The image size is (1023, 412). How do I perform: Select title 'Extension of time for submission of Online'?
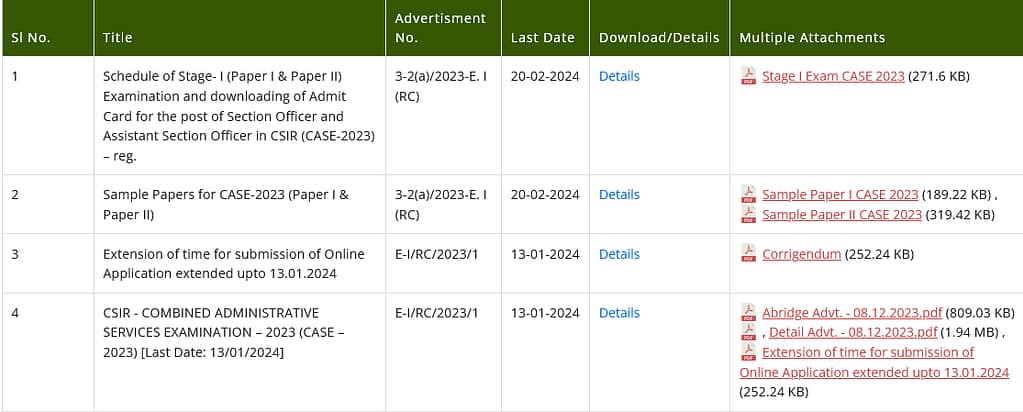pos(234,254)
